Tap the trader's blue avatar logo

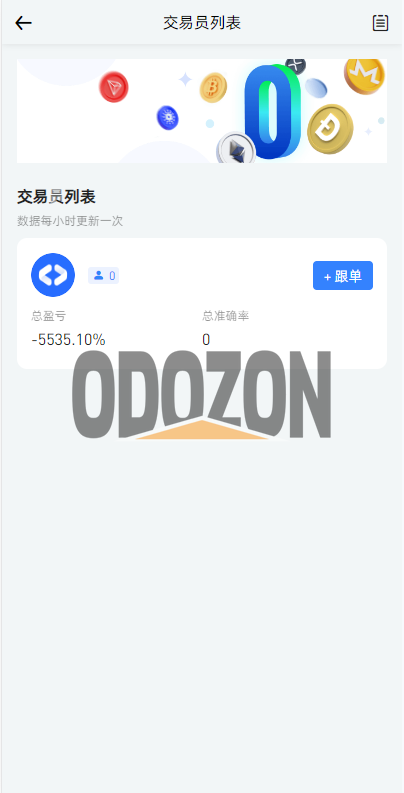click(x=53, y=275)
